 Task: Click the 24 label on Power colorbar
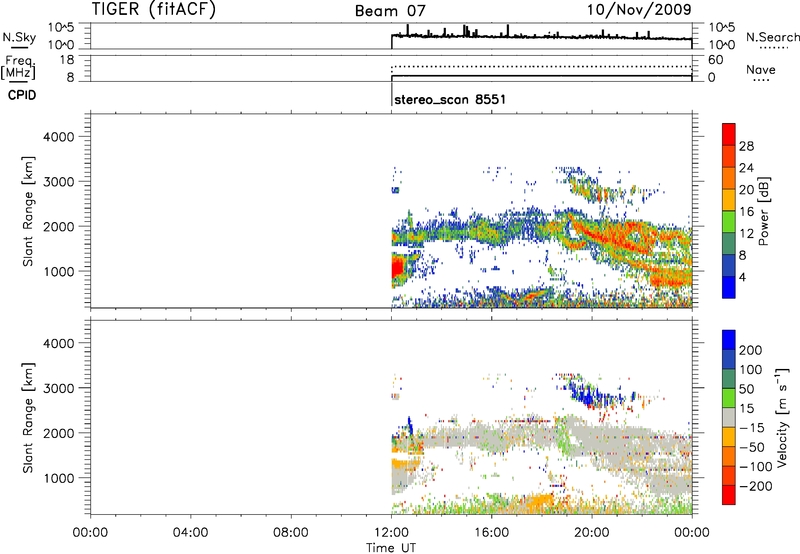[x=746, y=168]
